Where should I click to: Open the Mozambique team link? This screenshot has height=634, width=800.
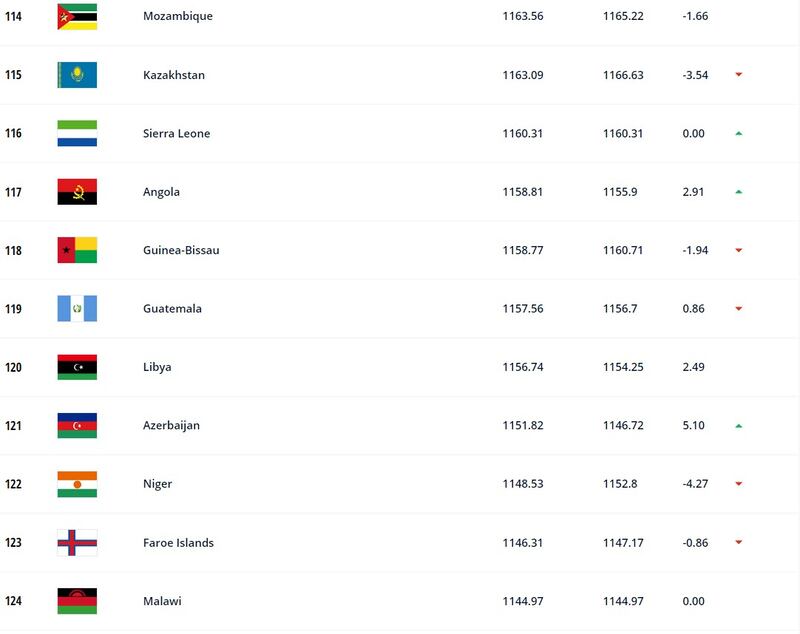(x=178, y=16)
